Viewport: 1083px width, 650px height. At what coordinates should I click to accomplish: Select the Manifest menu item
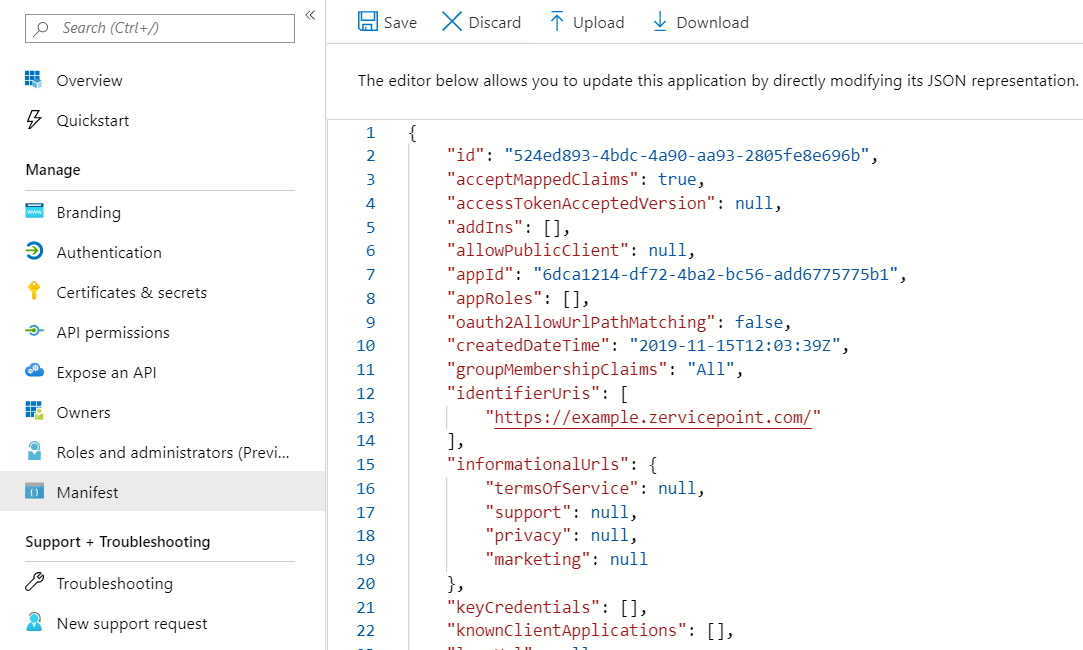pos(87,492)
